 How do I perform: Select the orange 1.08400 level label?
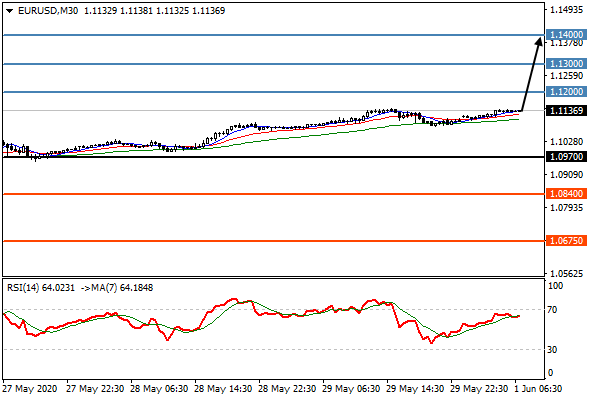(566, 194)
